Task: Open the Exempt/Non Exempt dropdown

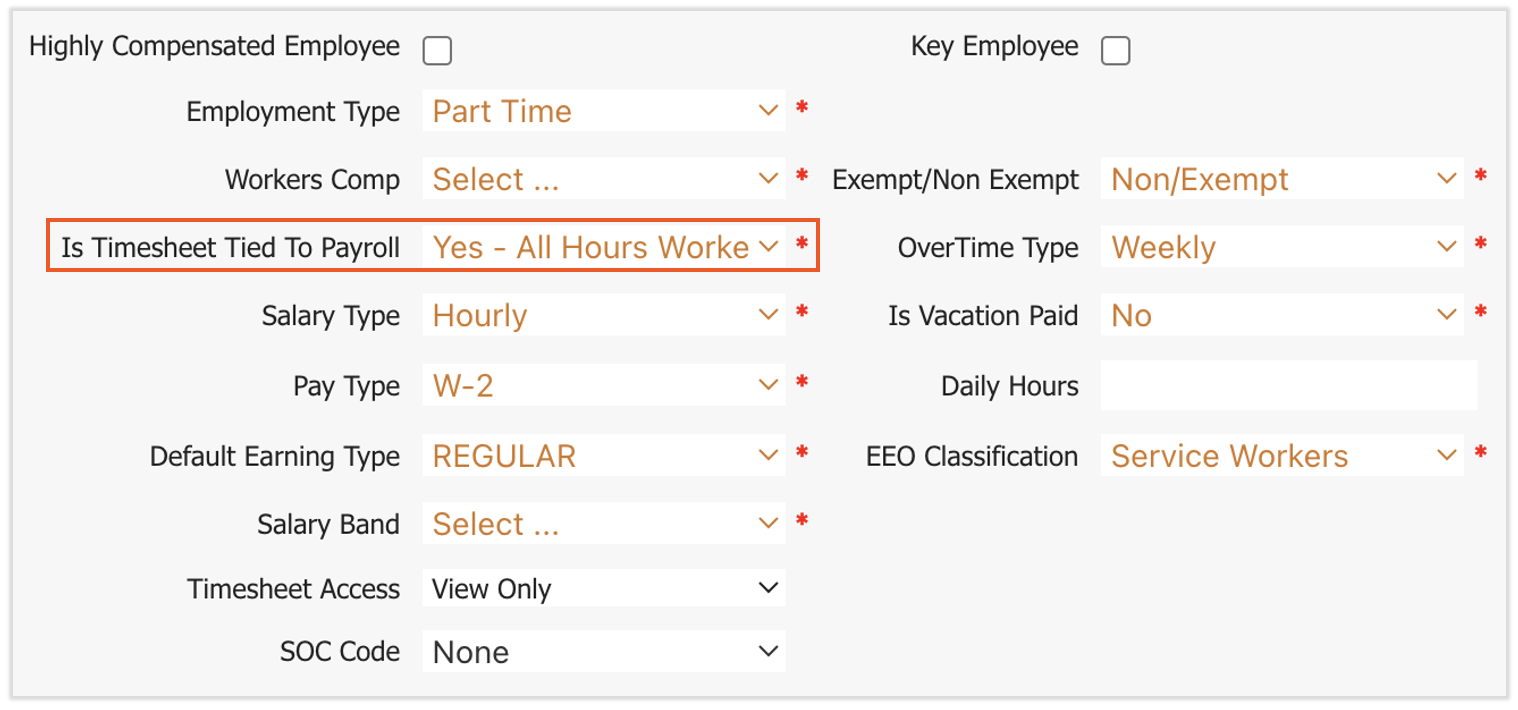Action: coord(1282,179)
